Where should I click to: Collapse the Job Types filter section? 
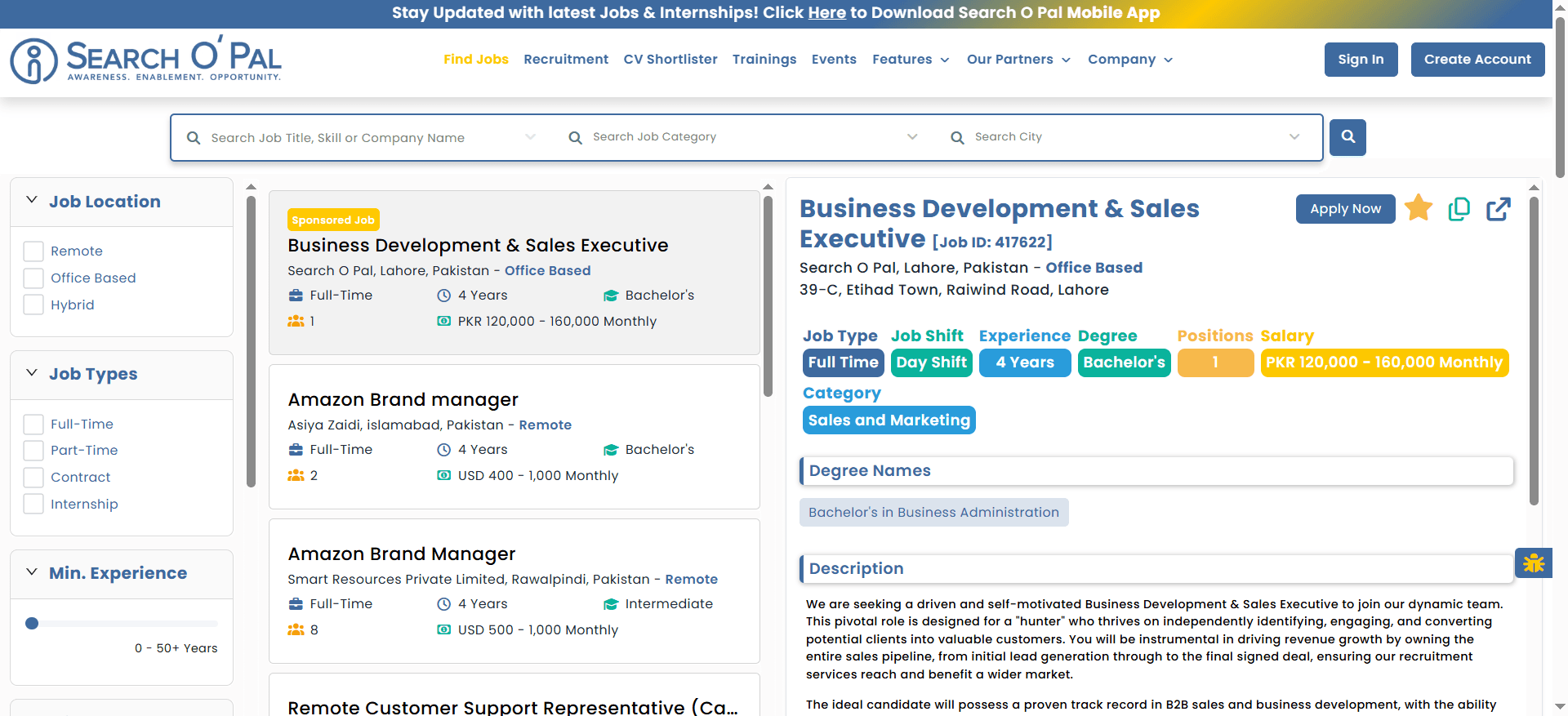(32, 373)
